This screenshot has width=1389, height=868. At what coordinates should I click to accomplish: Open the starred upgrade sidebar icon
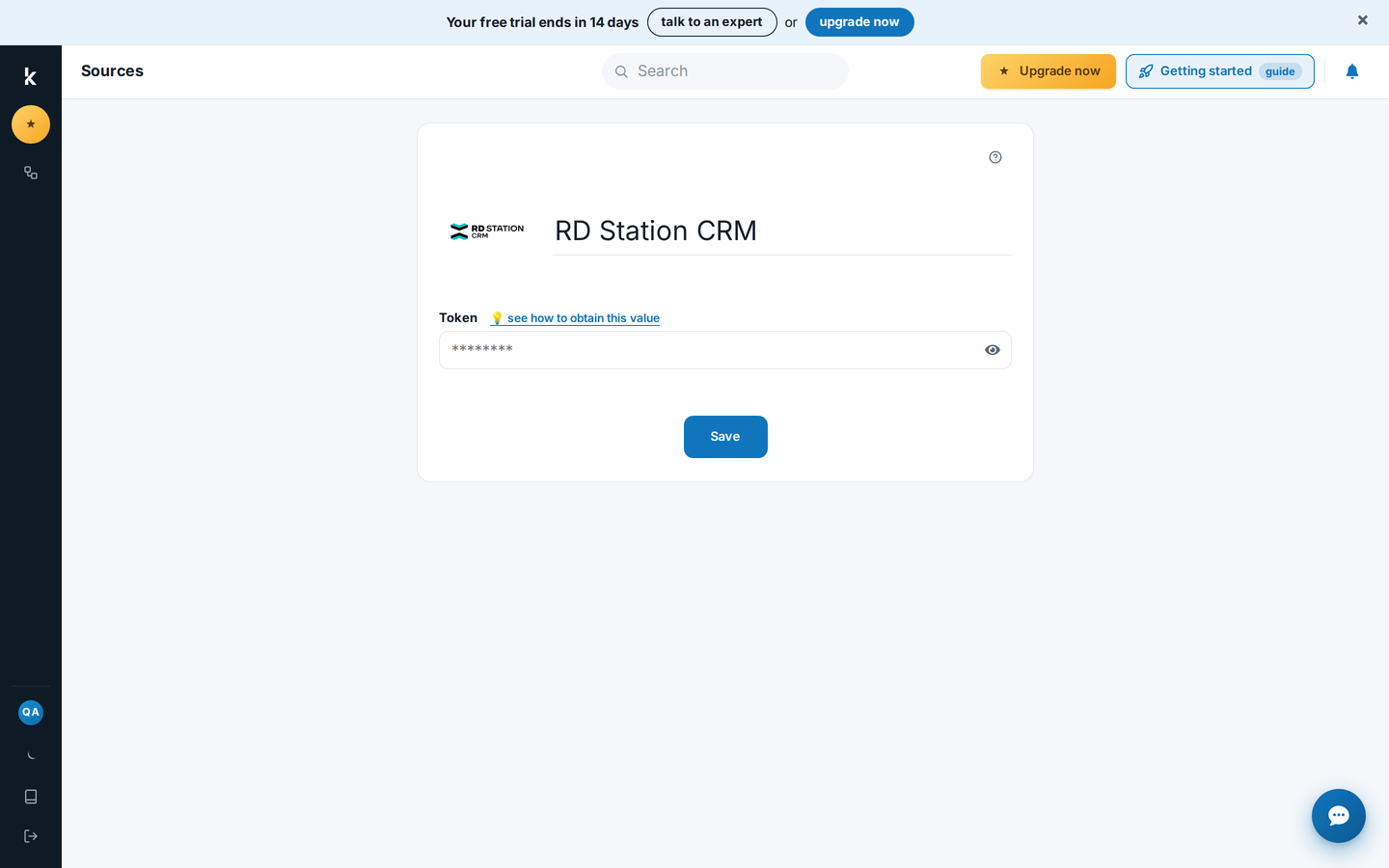coord(31,124)
